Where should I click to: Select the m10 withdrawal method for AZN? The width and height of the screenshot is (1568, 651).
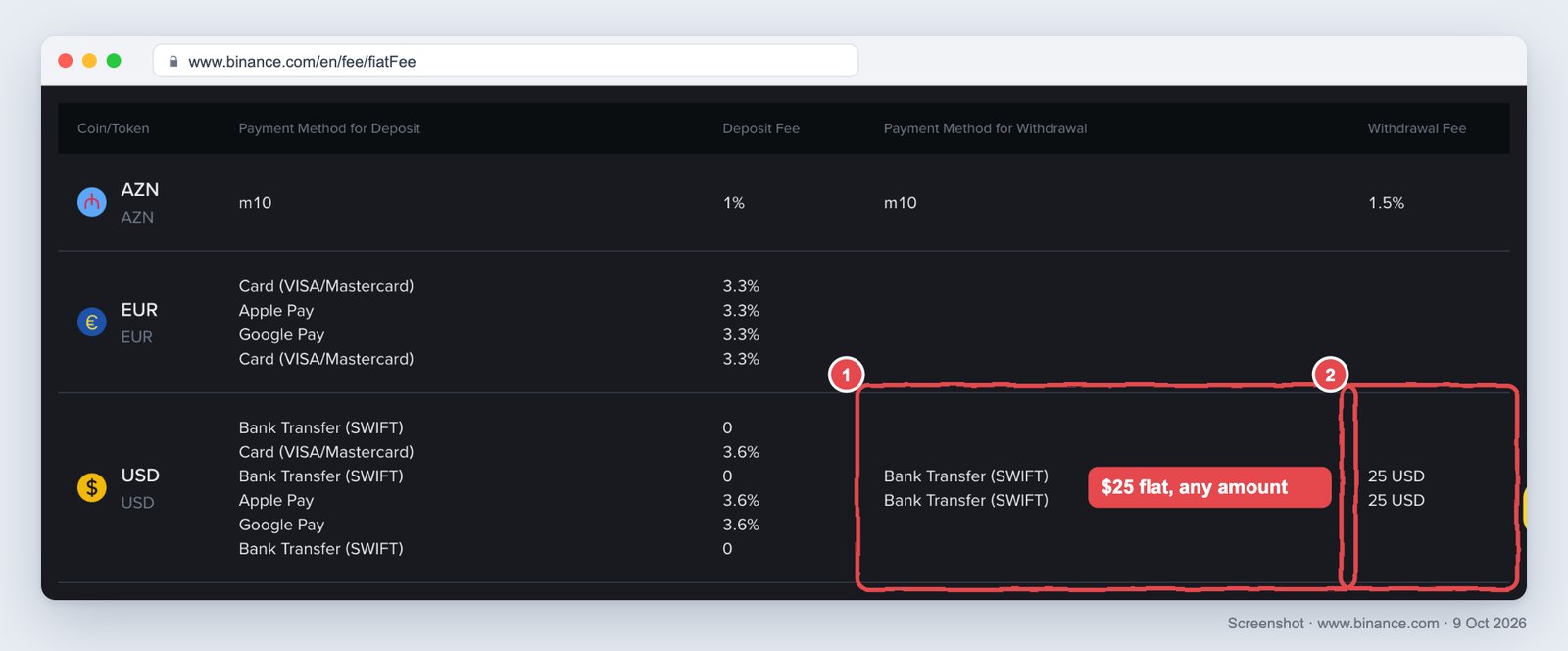point(901,203)
